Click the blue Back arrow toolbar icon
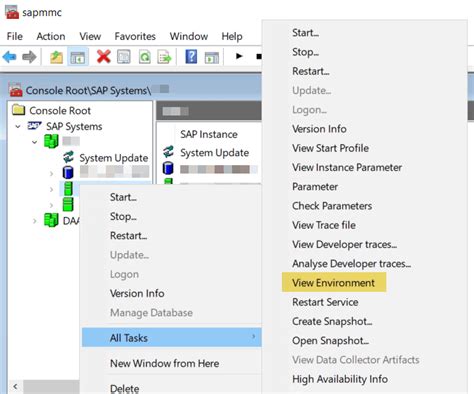Viewport: 474px width, 394px height. (9, 57)
